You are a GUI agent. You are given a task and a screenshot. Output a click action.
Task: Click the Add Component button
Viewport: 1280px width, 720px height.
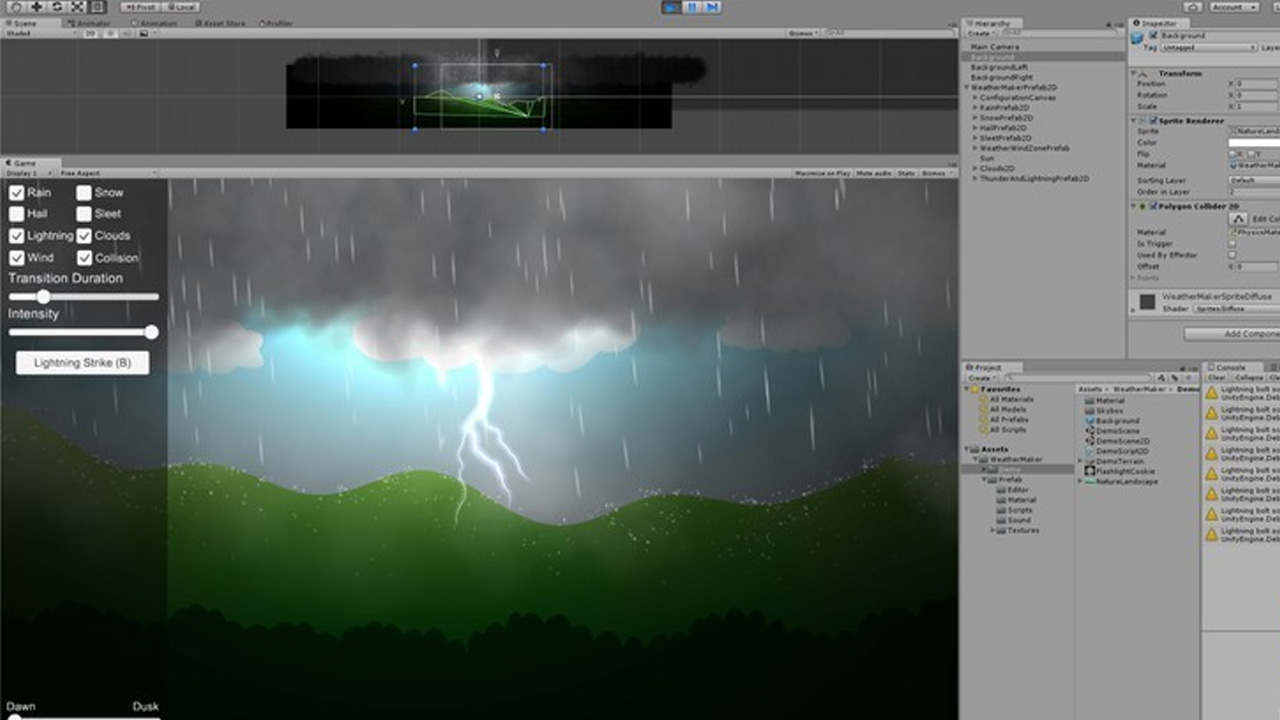pos(1232,333)
